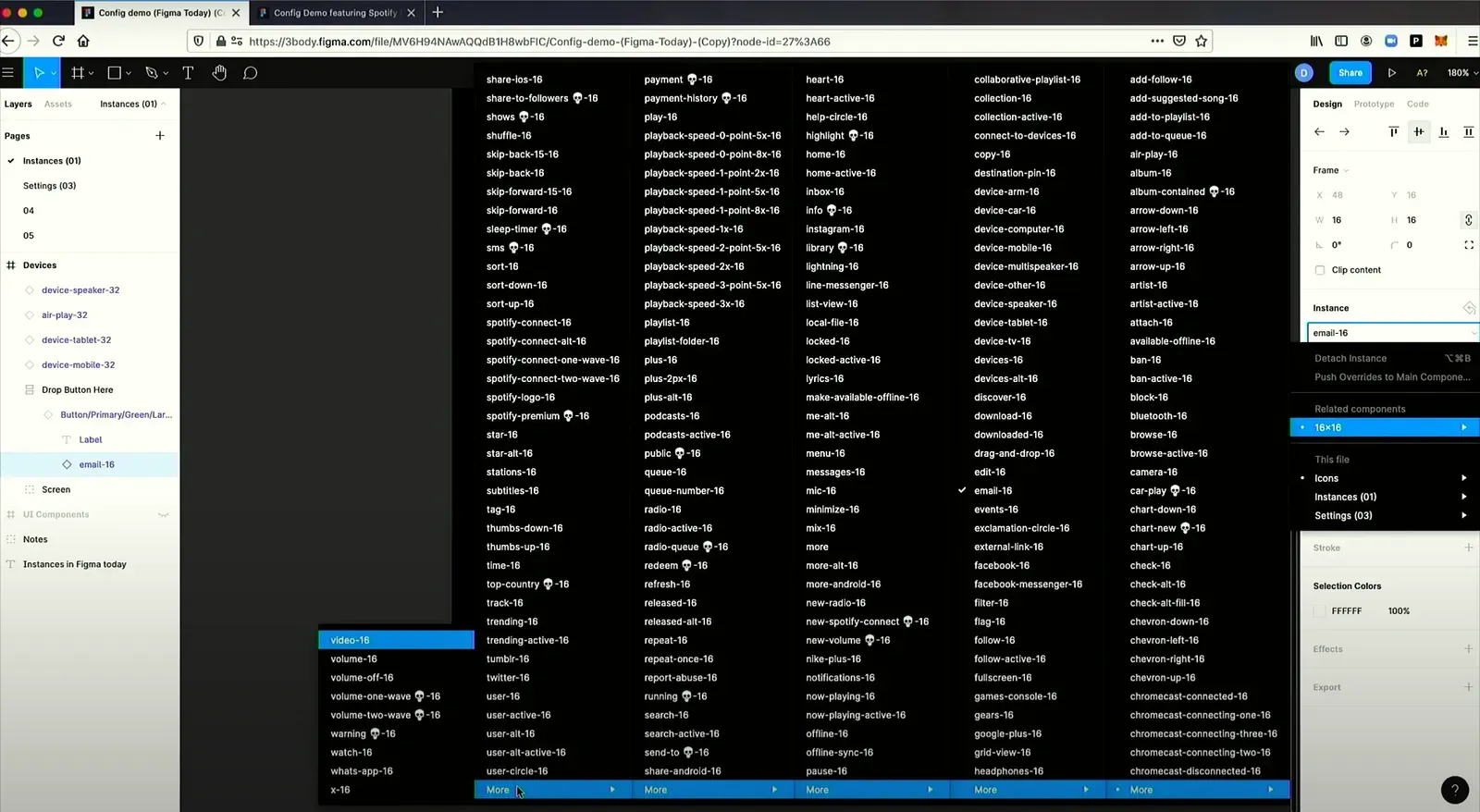Image resolution: width=1480 pixels, height=812 pixels.
Task: Click the Present play icon
Action: pos(1392,73)
